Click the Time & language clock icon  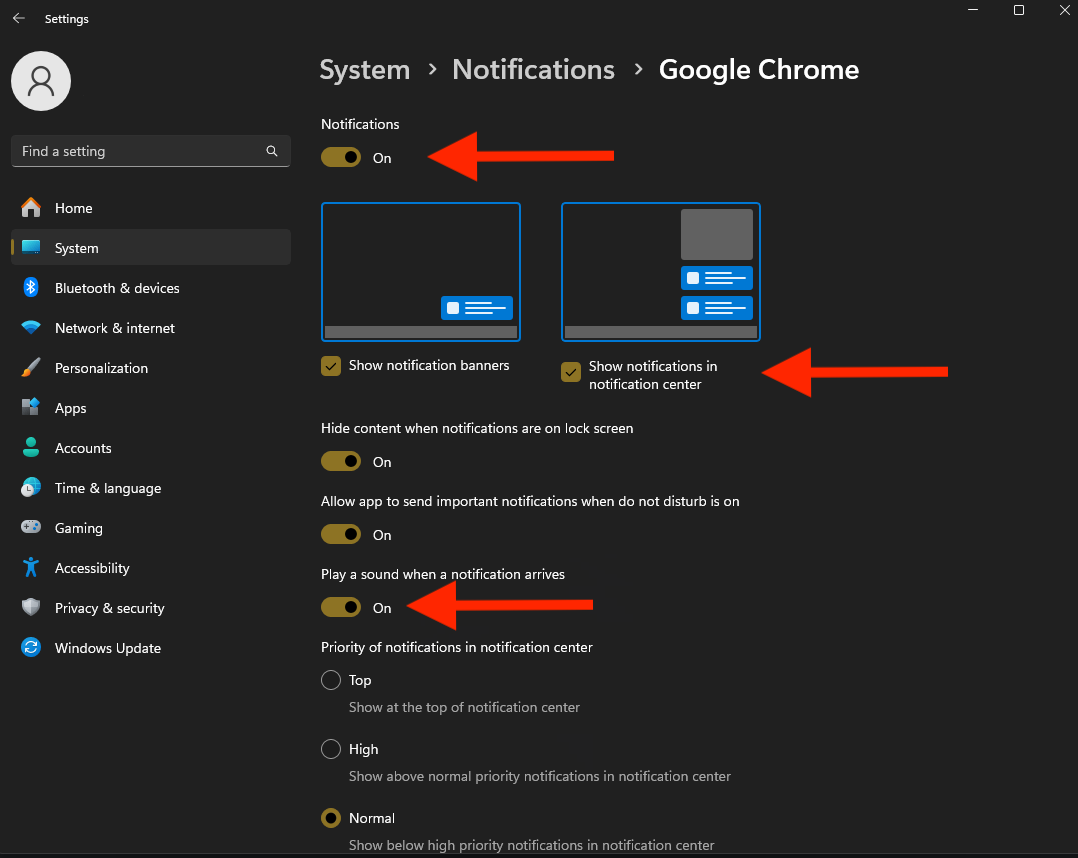point(31,487)
